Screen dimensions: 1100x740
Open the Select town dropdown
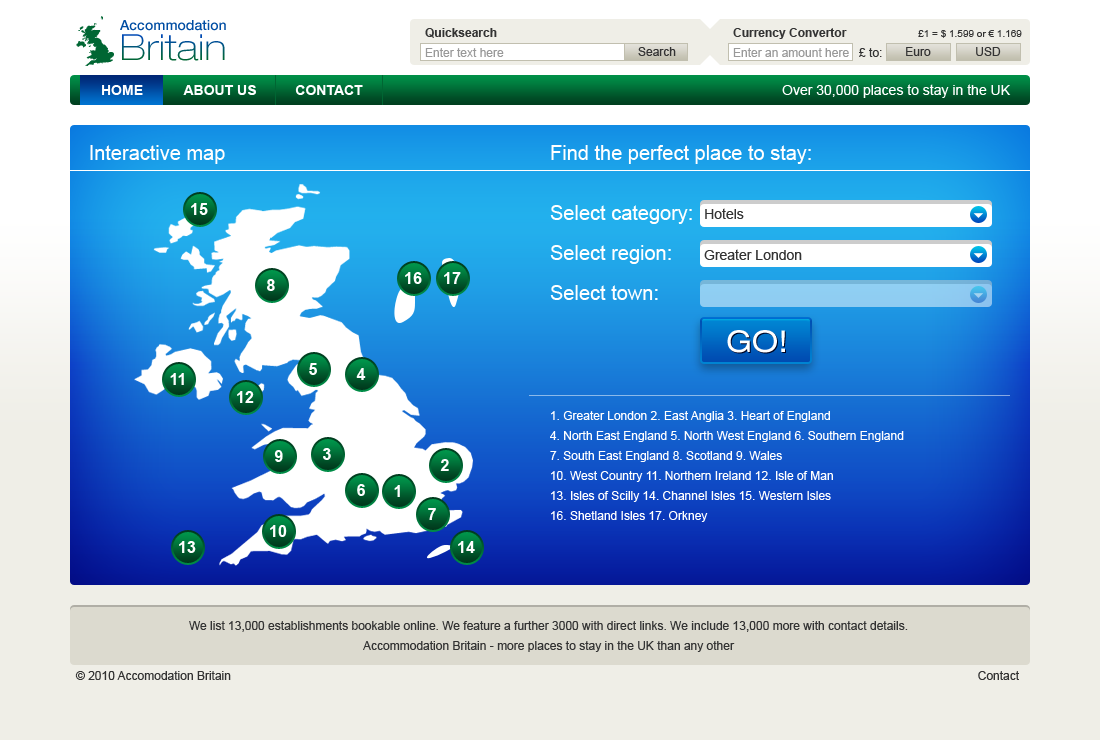[845, 294]
